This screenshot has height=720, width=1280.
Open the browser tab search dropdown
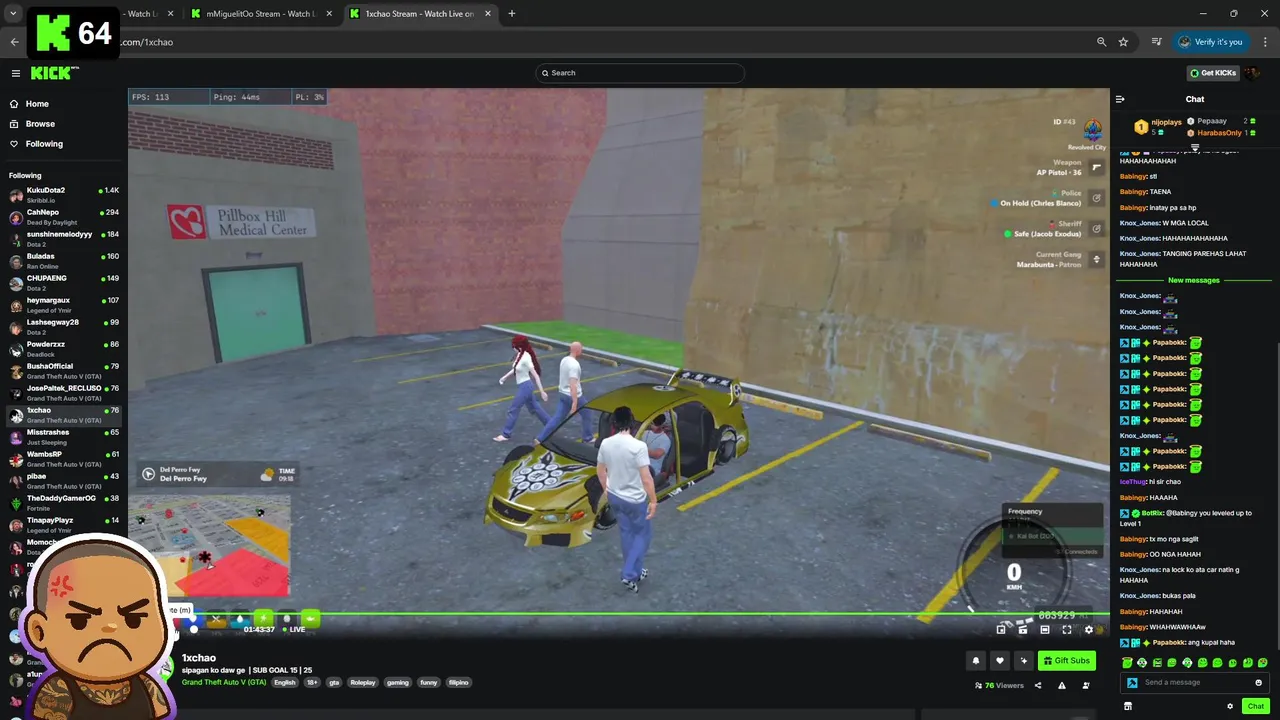(13, 14)
